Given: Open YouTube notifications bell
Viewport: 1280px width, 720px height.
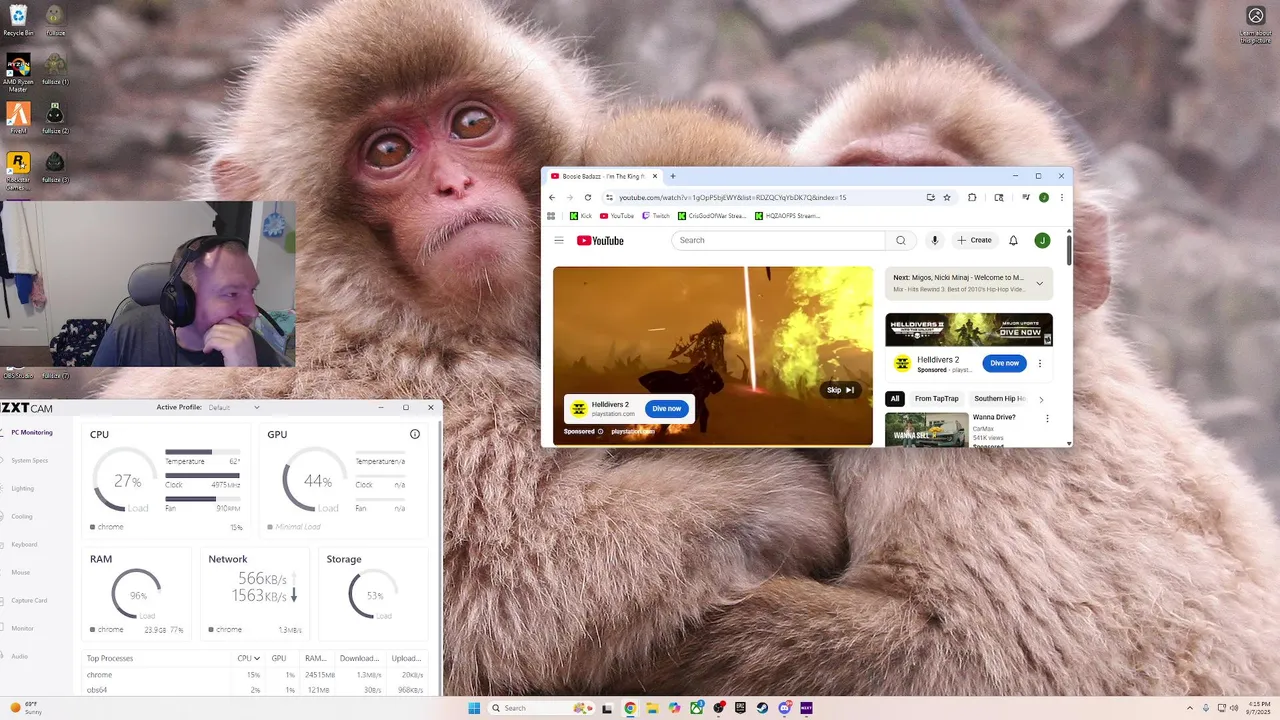Looking at the screenshot, I should [x=1013, y=240].
